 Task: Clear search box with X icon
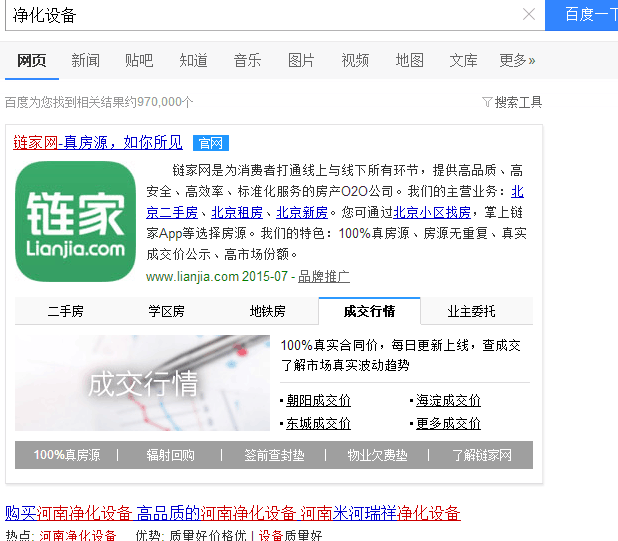(x=529, y=15)
